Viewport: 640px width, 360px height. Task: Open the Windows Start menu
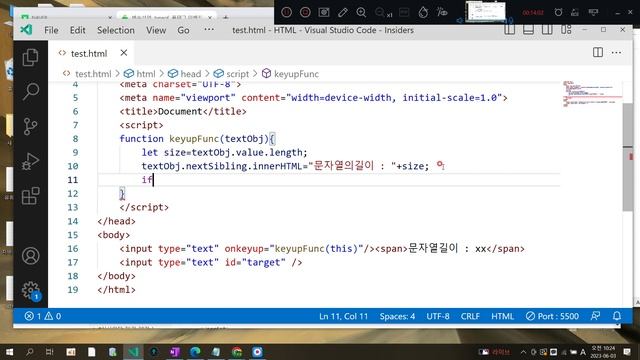pyautogui.click(x=9, y=352)
